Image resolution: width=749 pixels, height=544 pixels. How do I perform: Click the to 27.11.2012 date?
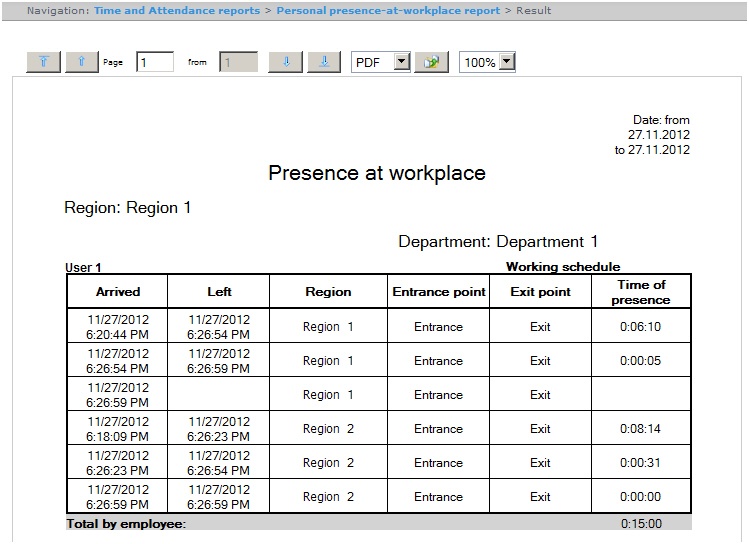coord(652,150)
